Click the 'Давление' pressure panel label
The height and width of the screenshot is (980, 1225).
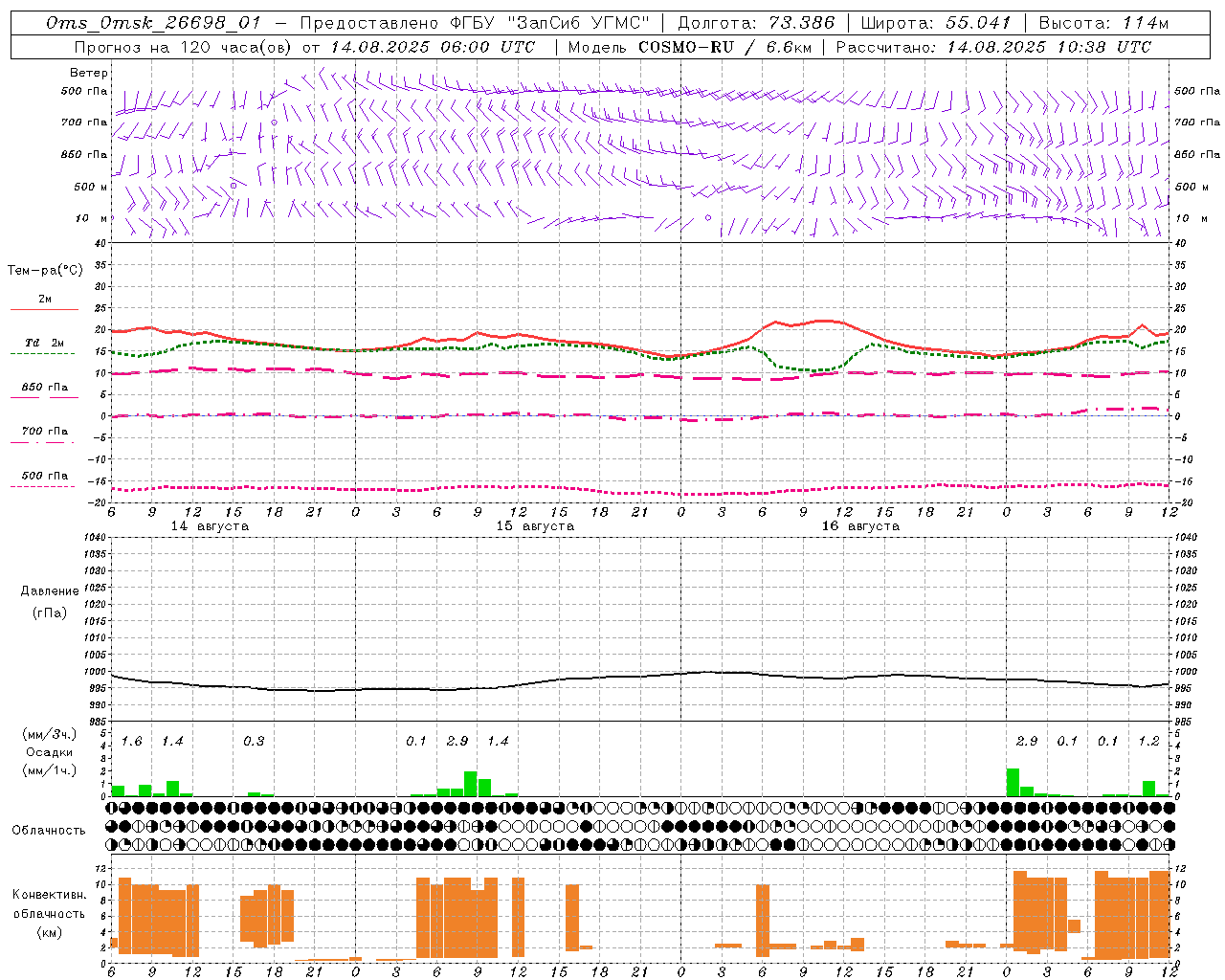point(50,590)
